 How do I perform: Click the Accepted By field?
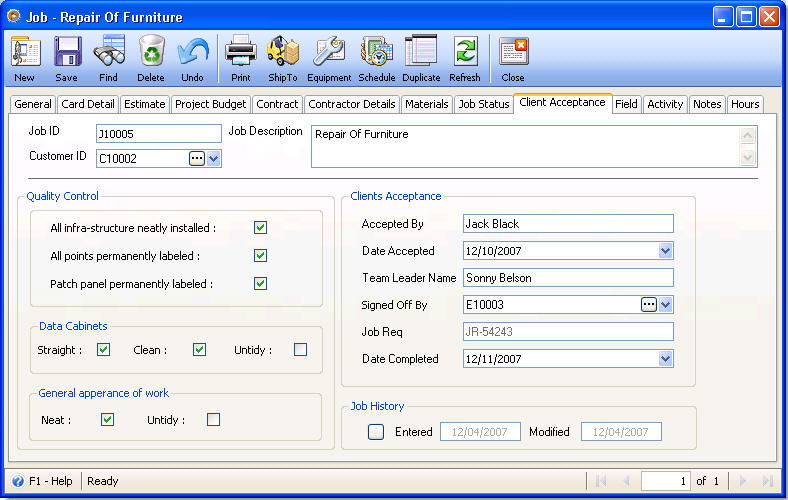pos(568,224)
